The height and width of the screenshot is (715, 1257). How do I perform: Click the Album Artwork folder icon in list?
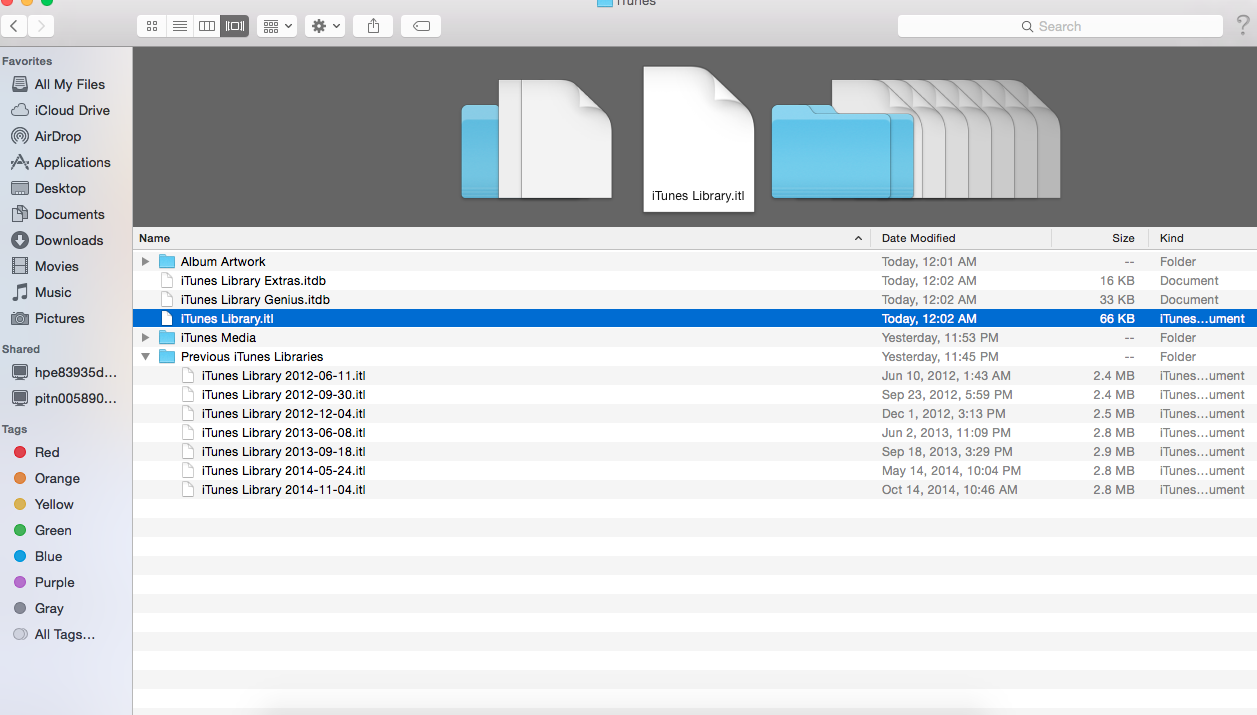click(167, 261)
